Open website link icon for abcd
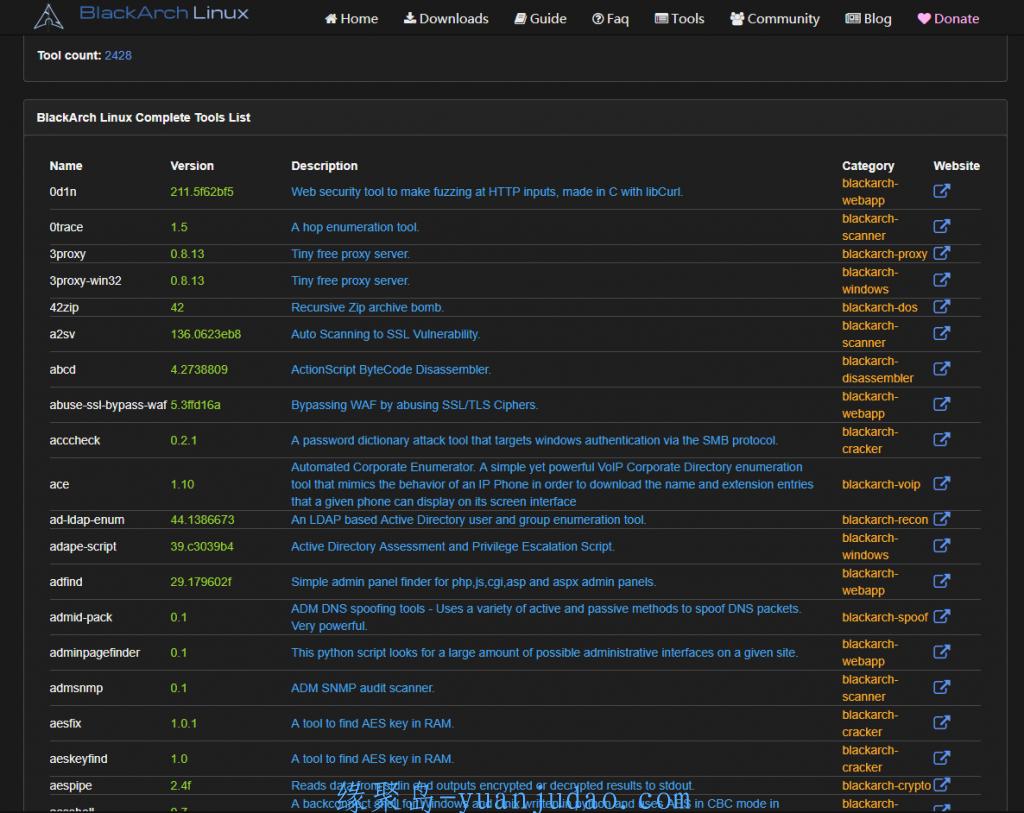The height and width of the screenshot is (813, 1024). [x=941, y=369]
